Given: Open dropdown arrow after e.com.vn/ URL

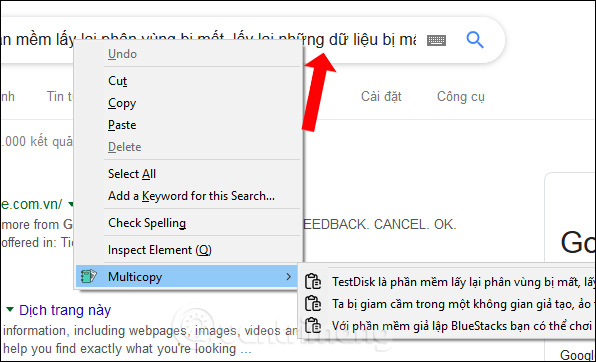Looking at the screenshot, I should [x=70, y=205].
